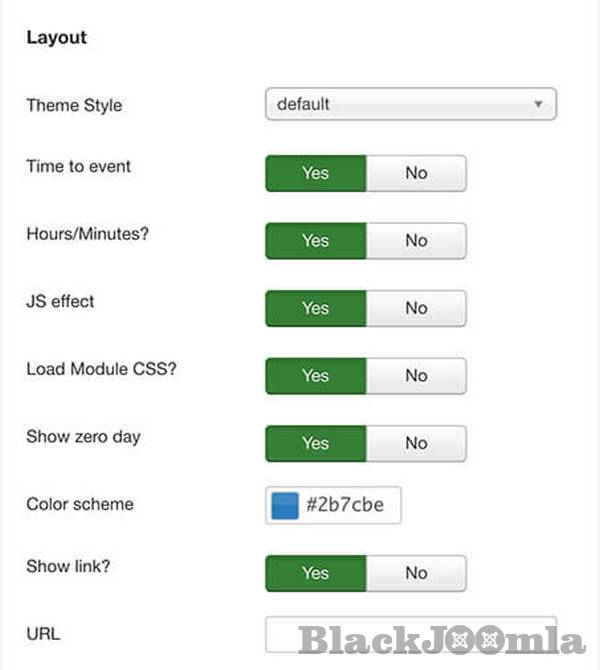The width and height of the screenshot is (600, 670).
Task: Select Yes for Show link
Action: tap(316, 573)
